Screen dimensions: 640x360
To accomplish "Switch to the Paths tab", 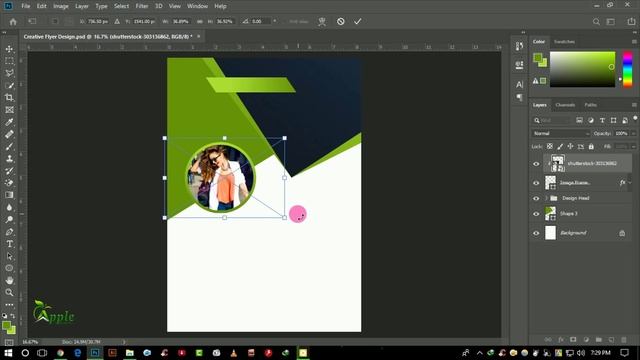I will (590, 105).
